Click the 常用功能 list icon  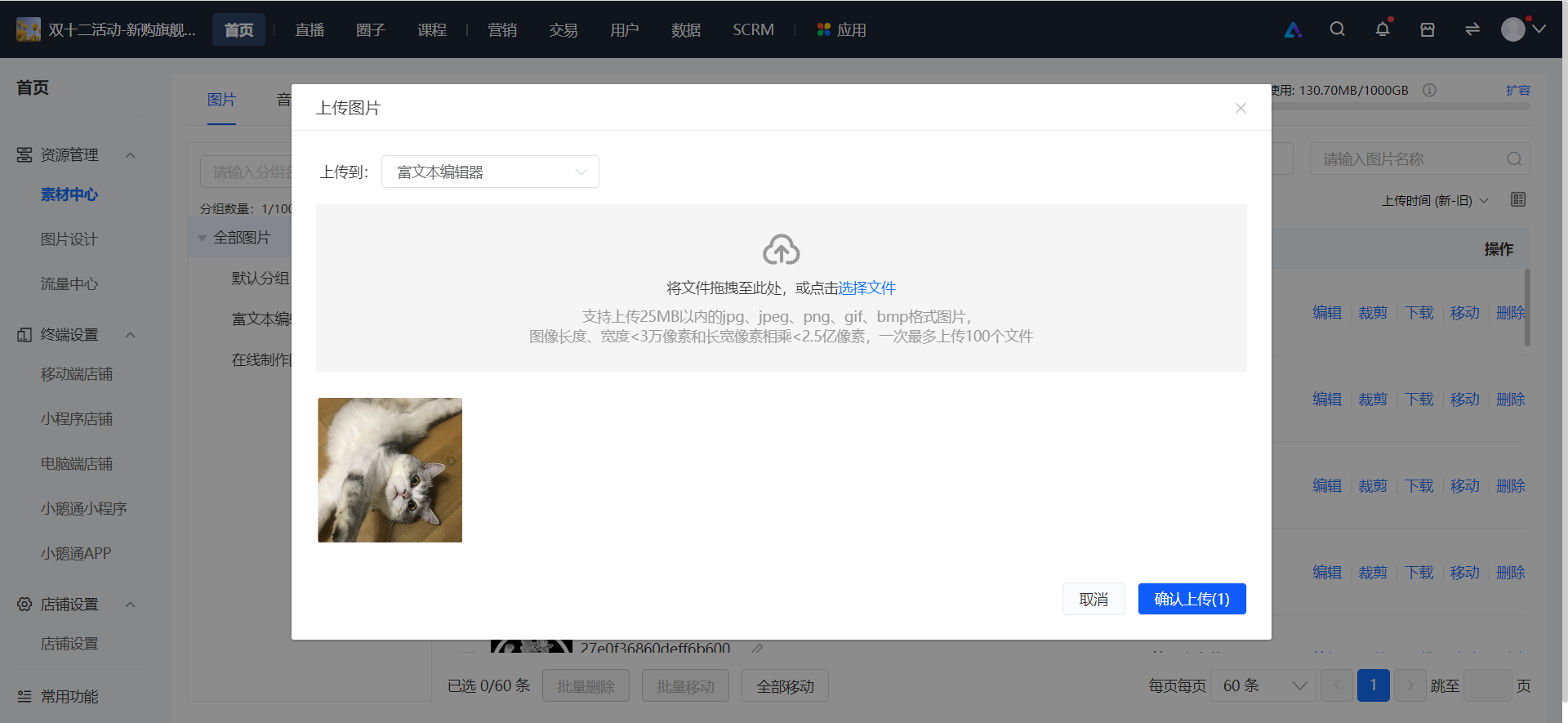click(x=24, y=696)
